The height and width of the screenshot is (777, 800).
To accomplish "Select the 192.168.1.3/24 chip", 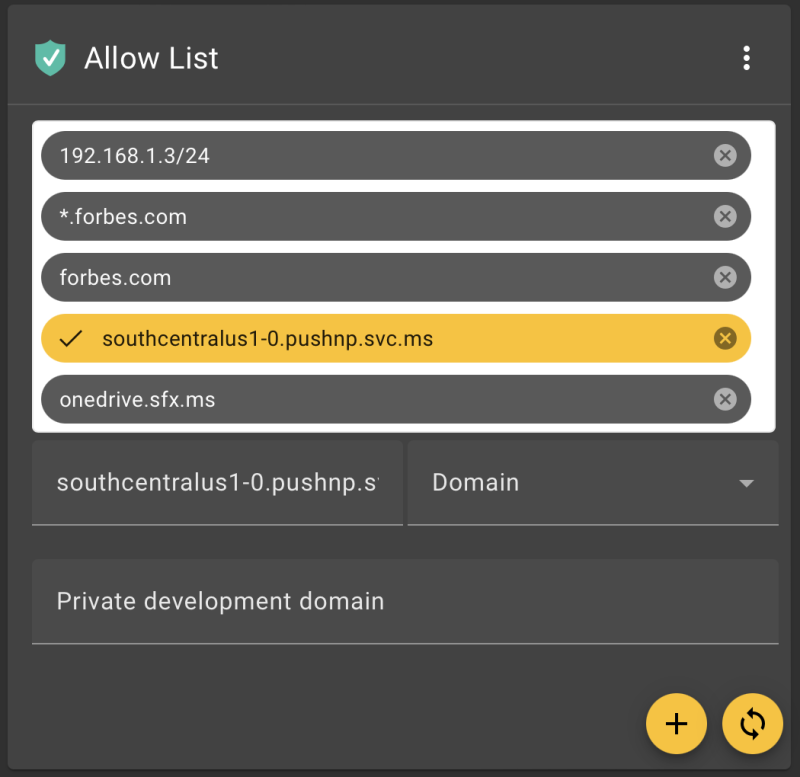I will 300,155.
